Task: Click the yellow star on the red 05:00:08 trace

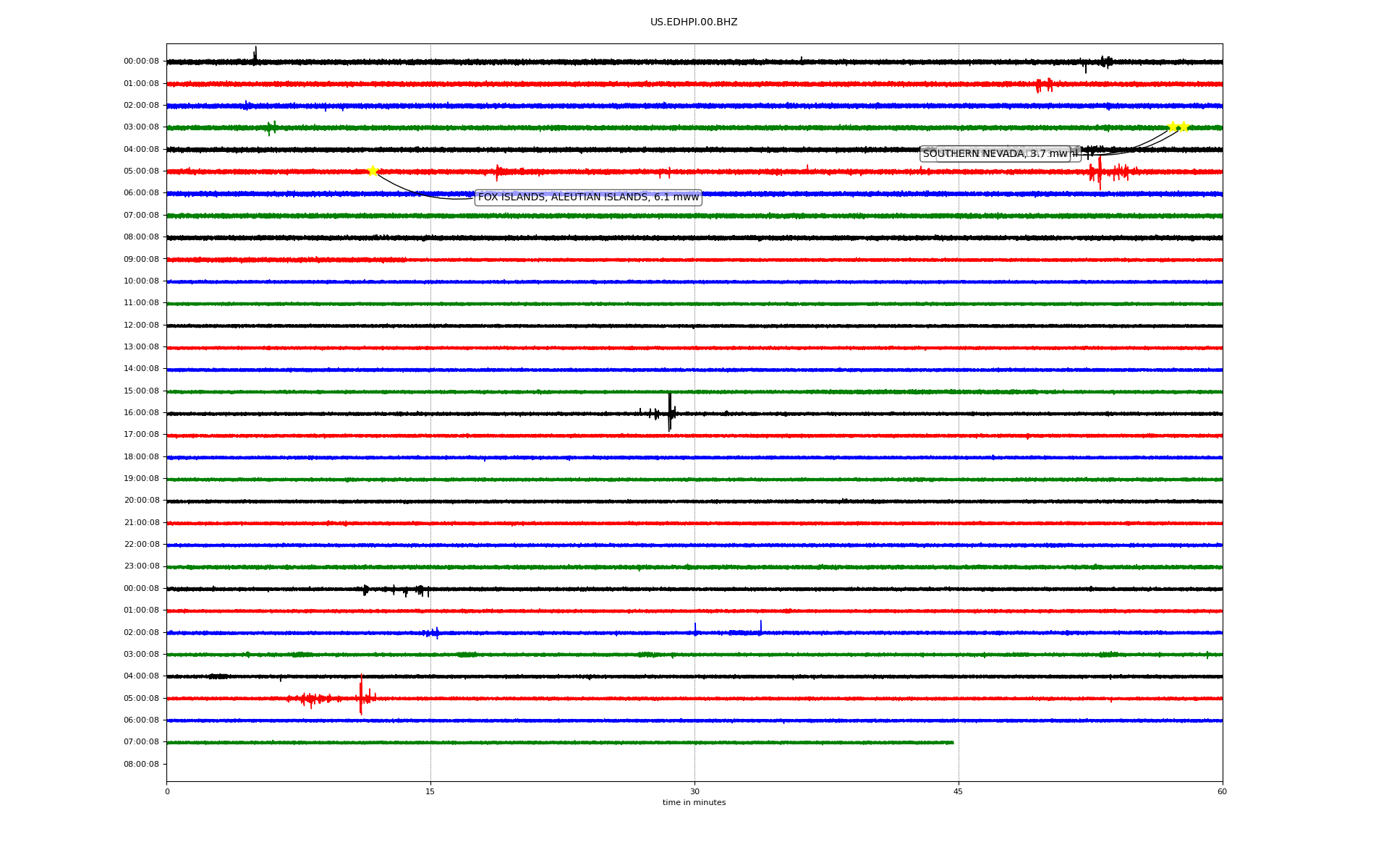Action: point(373,171)
